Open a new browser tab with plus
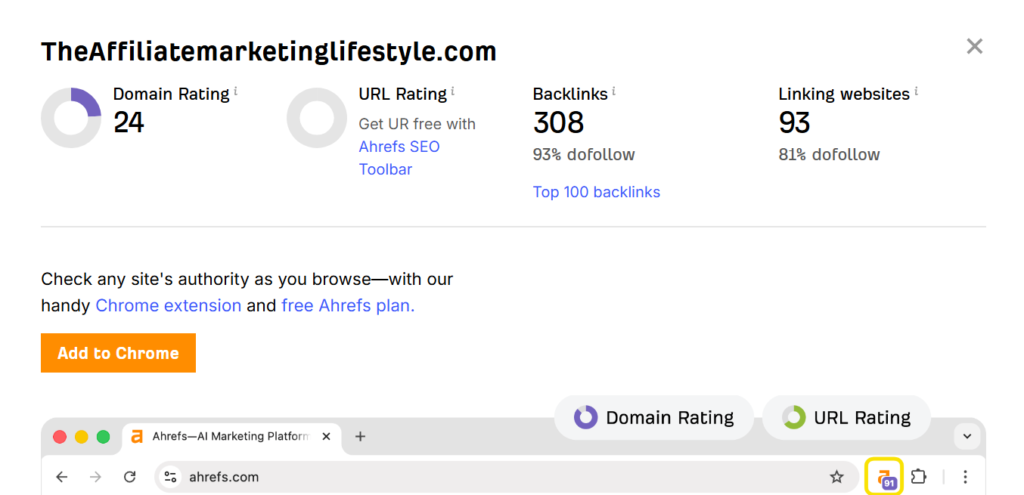Image resolution: width=1024 pixels, height=495 pixels. pyautogui.click(x=360, y=436)
